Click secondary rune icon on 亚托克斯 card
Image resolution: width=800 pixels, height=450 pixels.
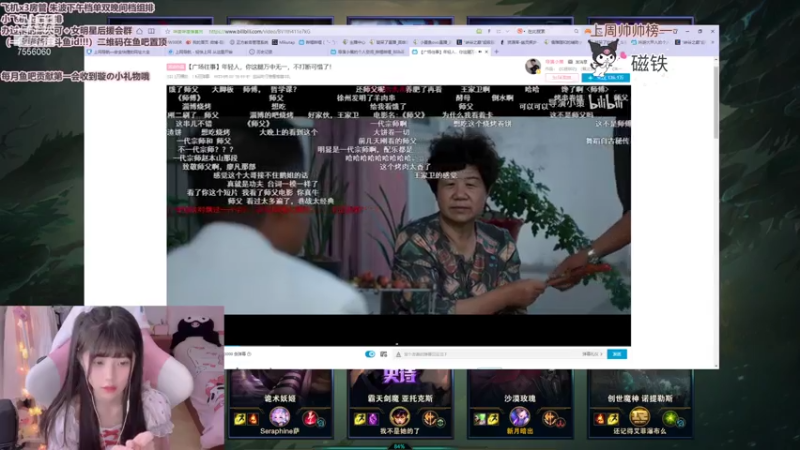point(441,422)
